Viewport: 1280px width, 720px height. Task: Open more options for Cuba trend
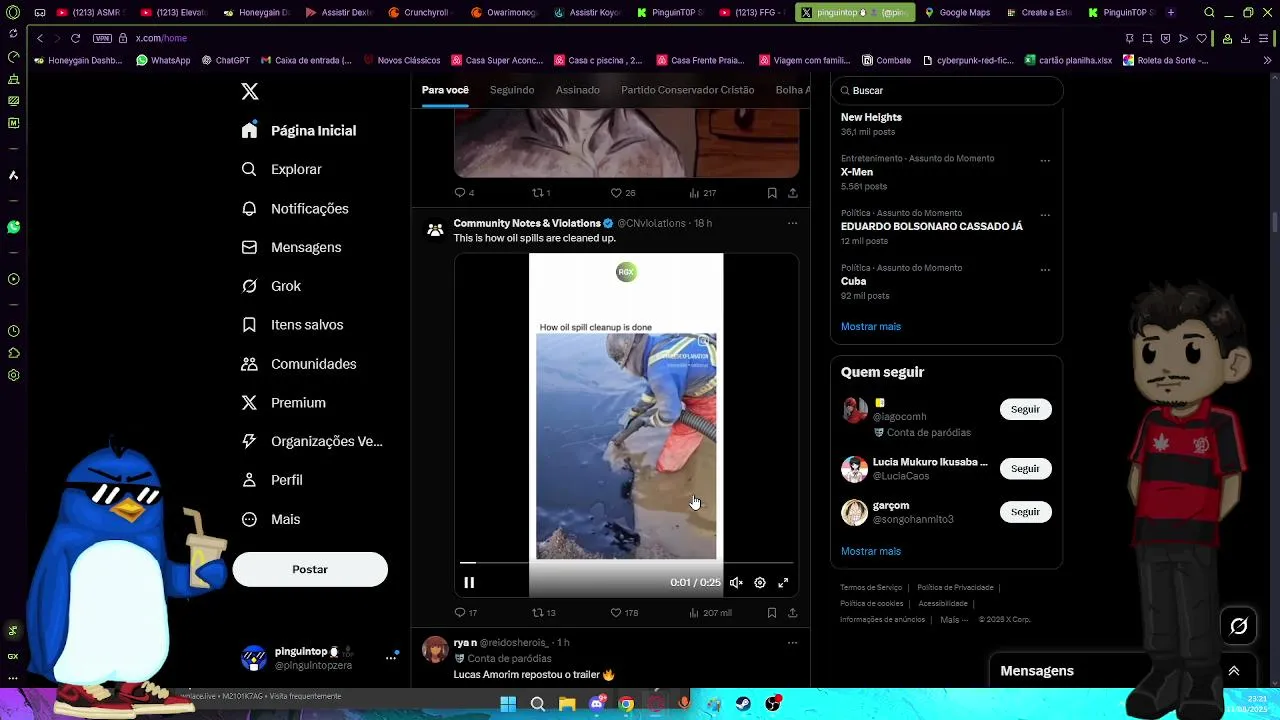tap(1045, 269)
